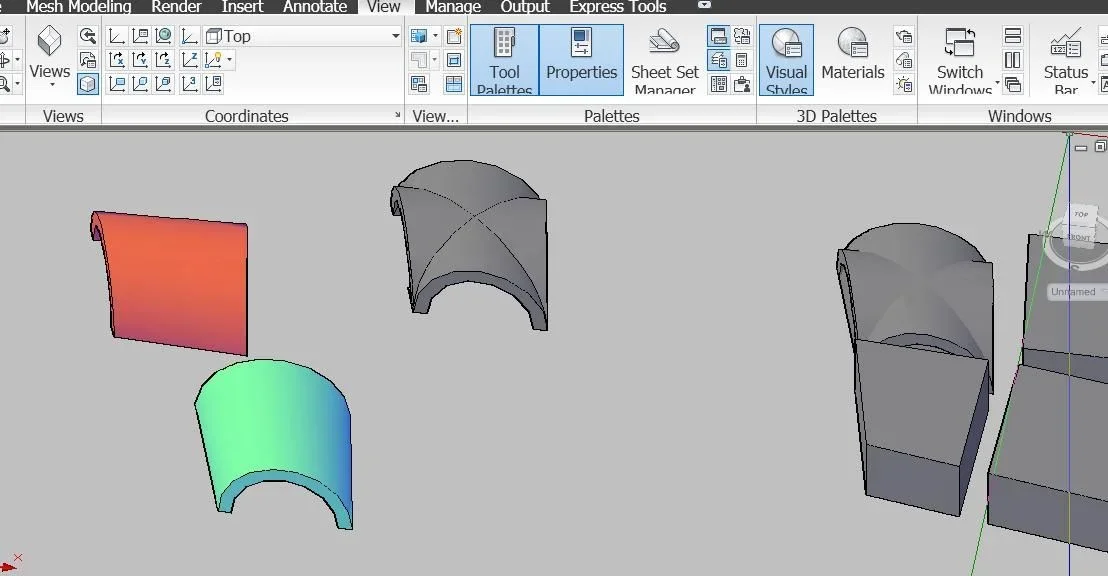Toggle the Tool Palettes button
This screenshot has height=576, width=1108.
pyautogui.click(x=505, y=60)
